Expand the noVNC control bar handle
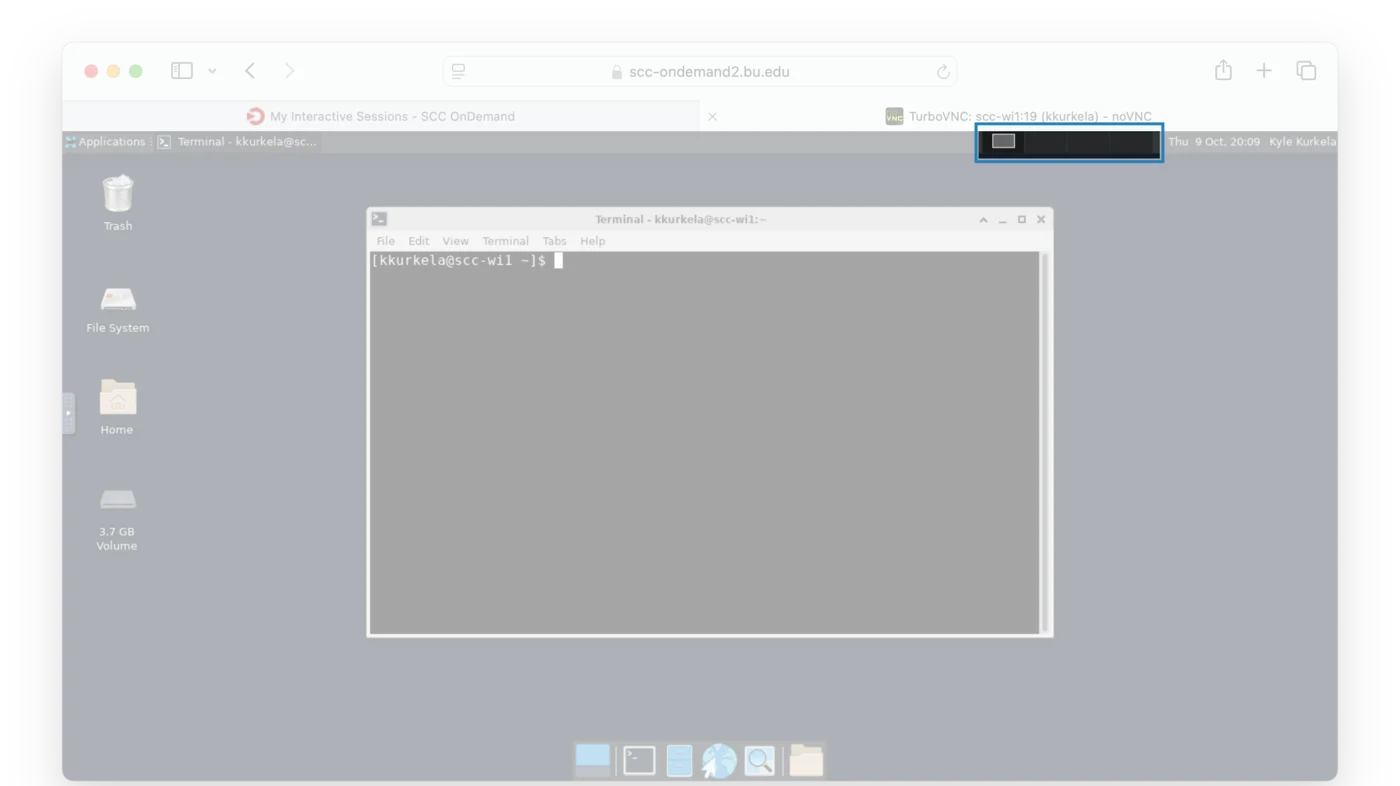The width and height of the screenshot is (1400, 786). (x=68, y=413)
